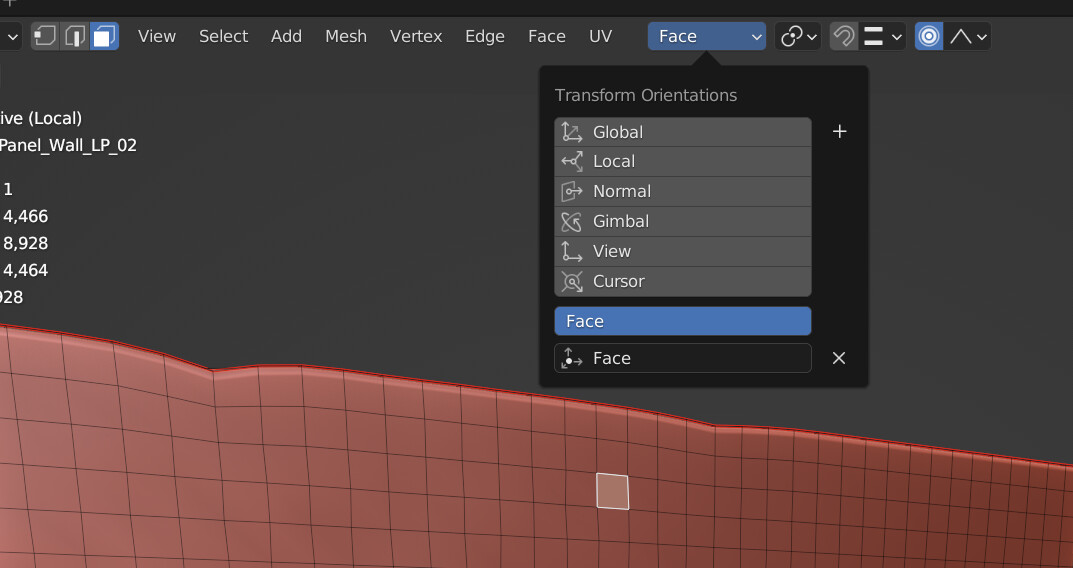Image resolution: width=1073 pixels, height=568 pixels.
Task: Open the pivot point dropdown
Action: point(798,36)
